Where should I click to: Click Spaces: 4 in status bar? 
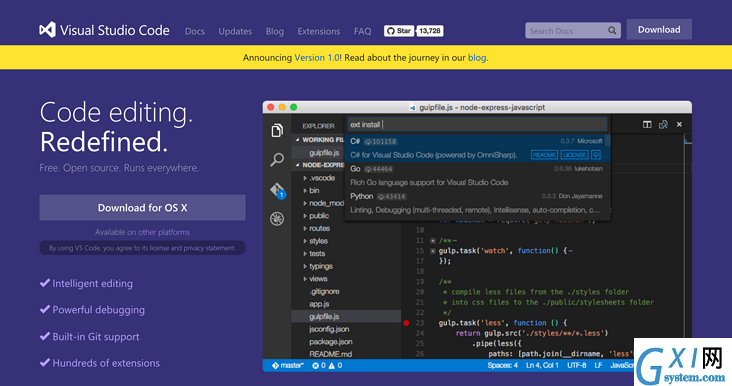(x=503, y=365)
